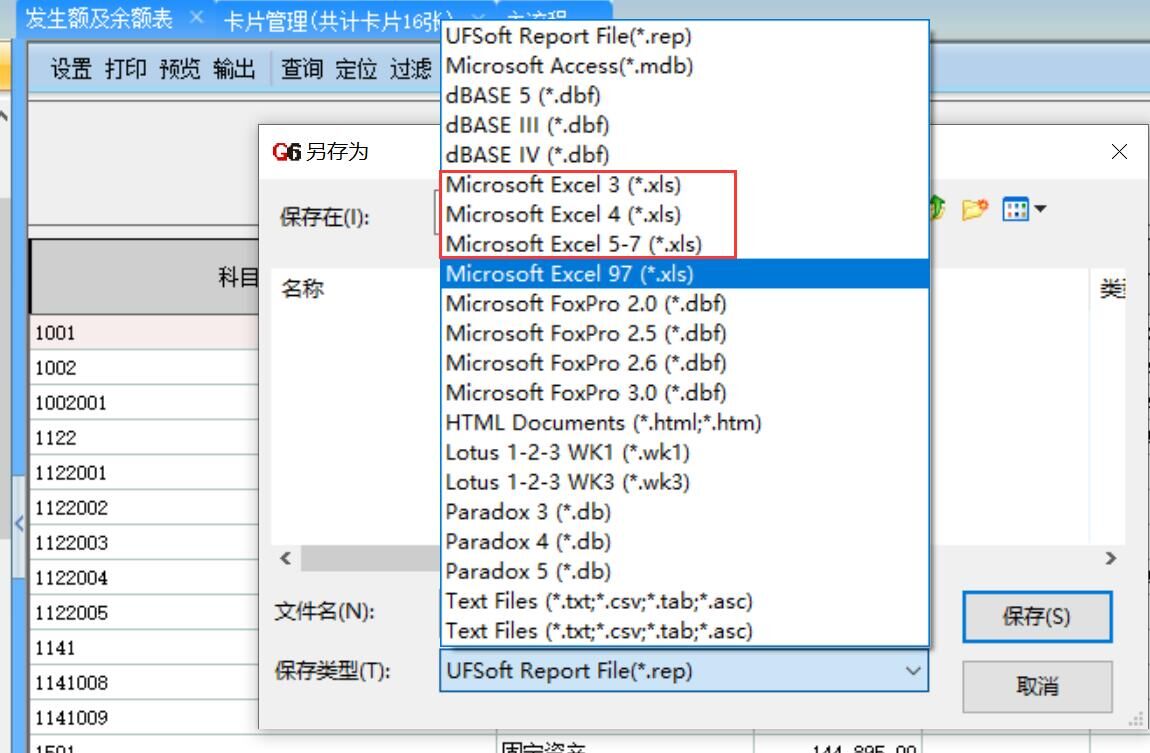1150x753 pixels.
Task: Close the 发生额及余额表 tab
Action: (196, 17)
